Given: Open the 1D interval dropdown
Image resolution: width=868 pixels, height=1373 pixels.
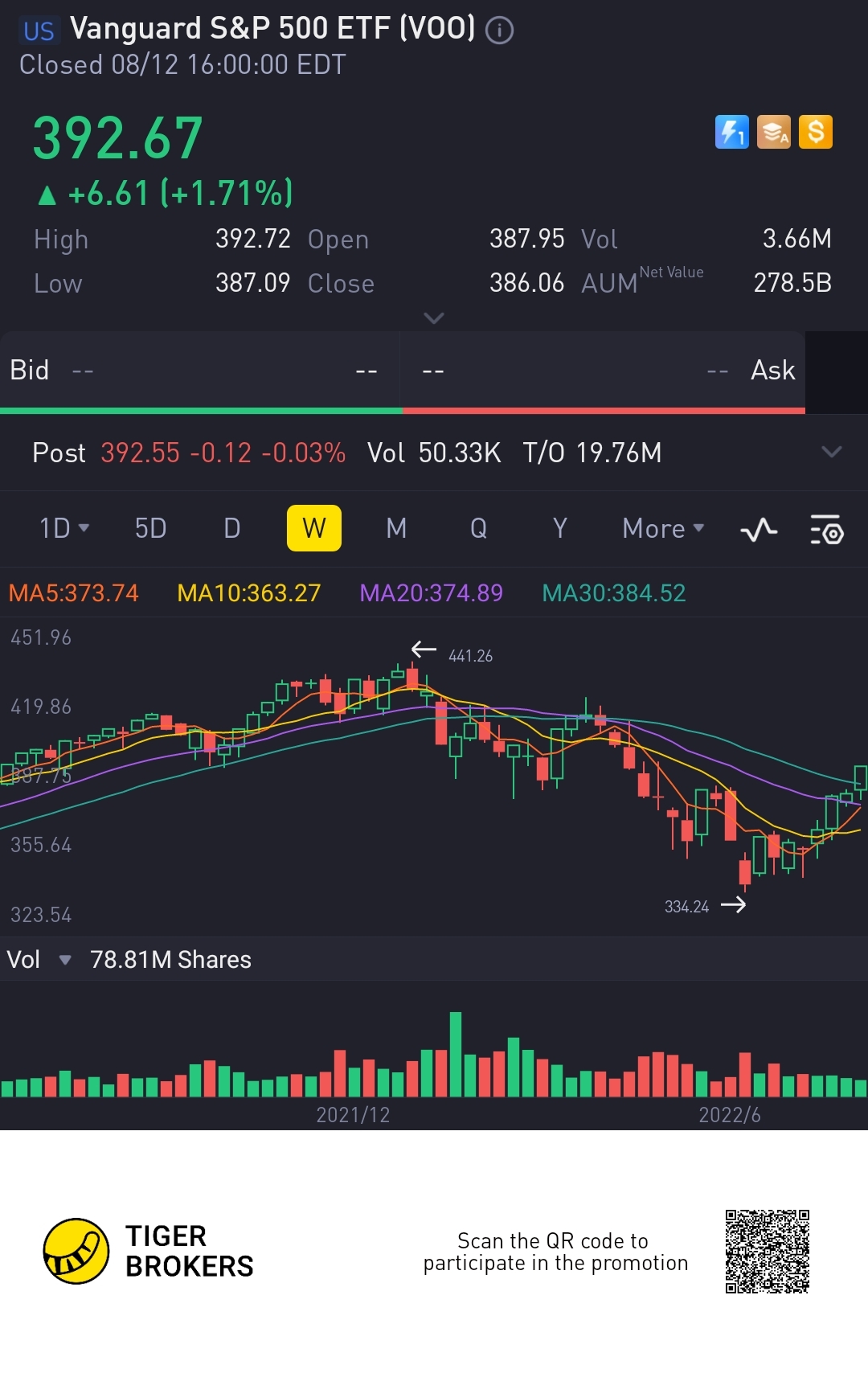Looking at the screenshot, I should click(x=64, y=528).
